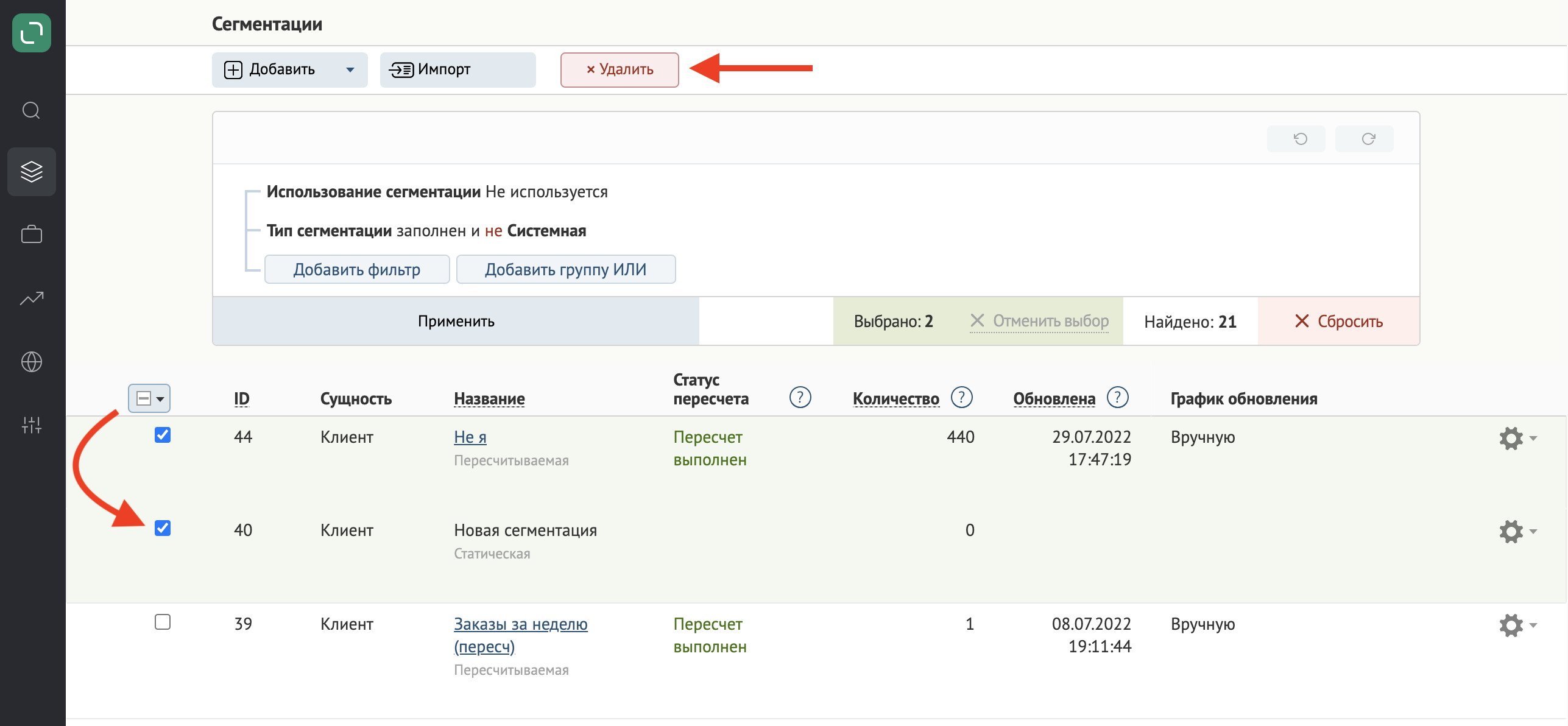Viewport: 1568px width, 726px height.
Task: Open the analytics trend chart icon
Action: [32, 298]
